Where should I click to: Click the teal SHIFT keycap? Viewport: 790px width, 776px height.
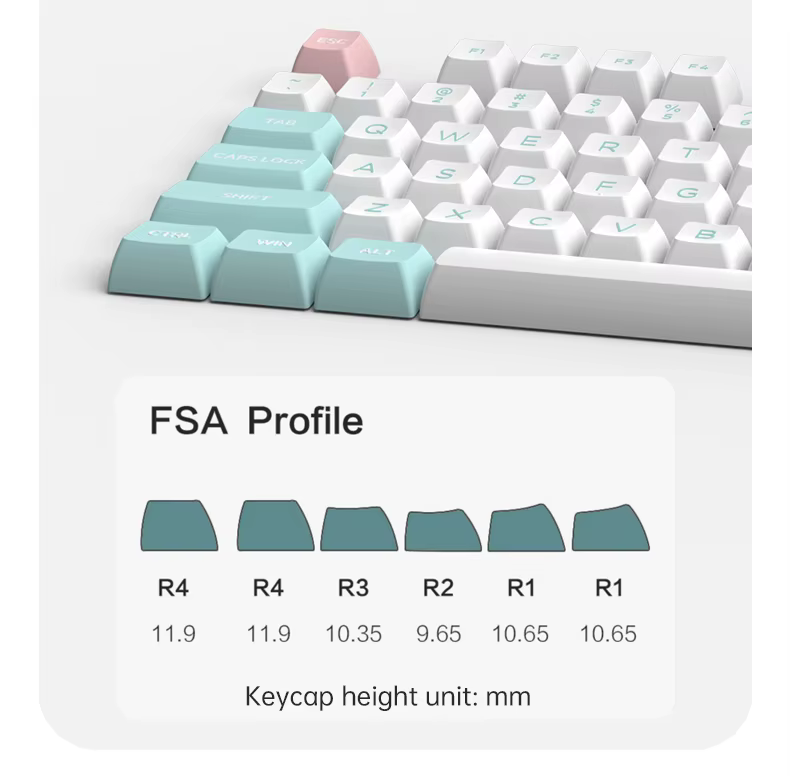pos(247,208)
